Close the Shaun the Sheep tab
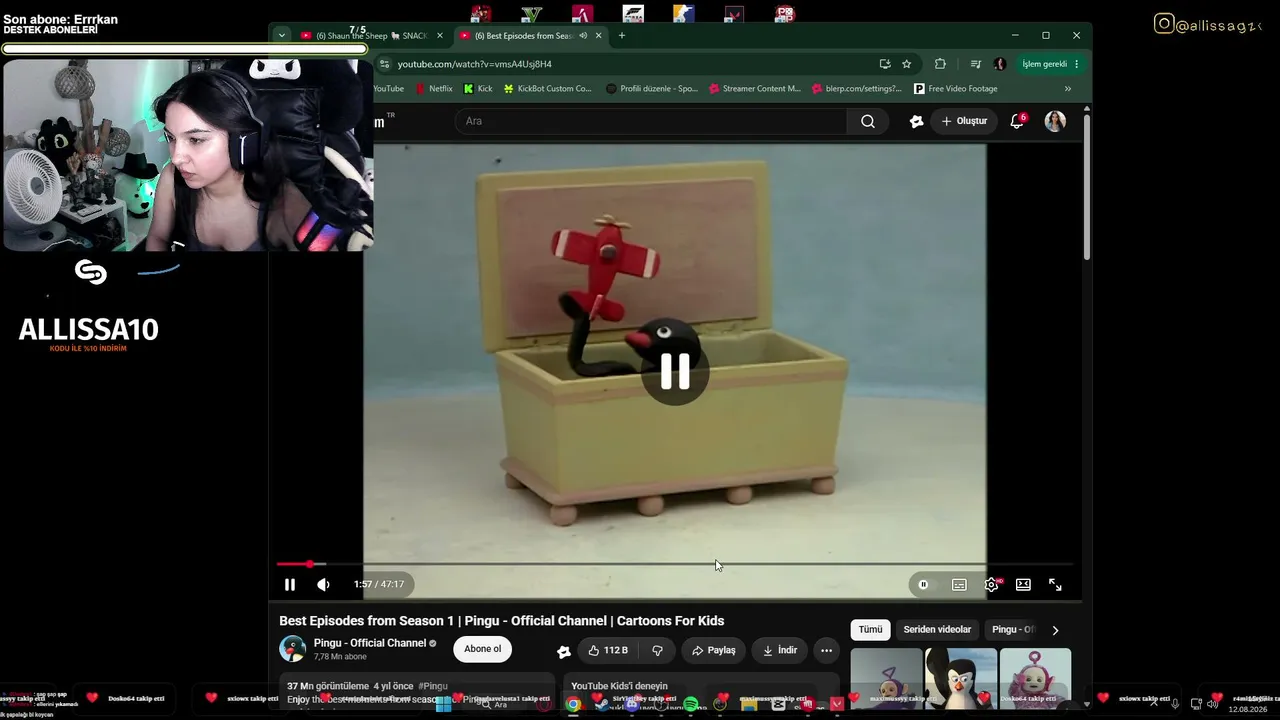This screenshot has width=1280, height=720. click(x=439, y=36)
